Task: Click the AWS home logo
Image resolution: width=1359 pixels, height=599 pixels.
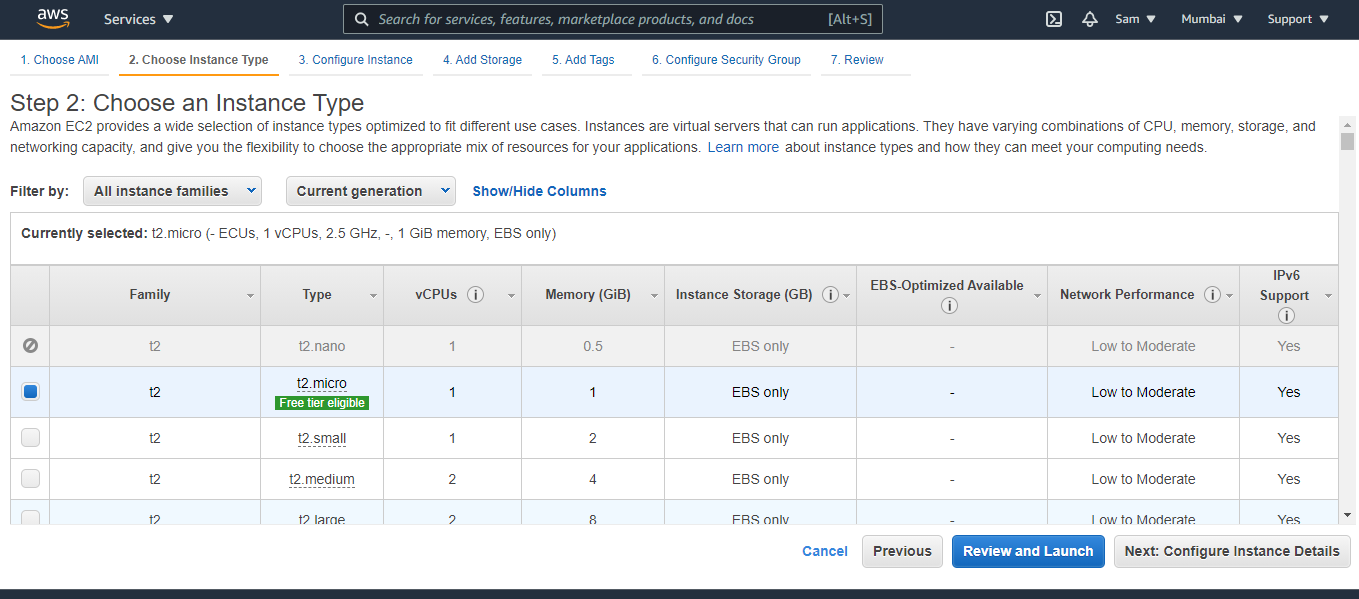Action: 53,18
